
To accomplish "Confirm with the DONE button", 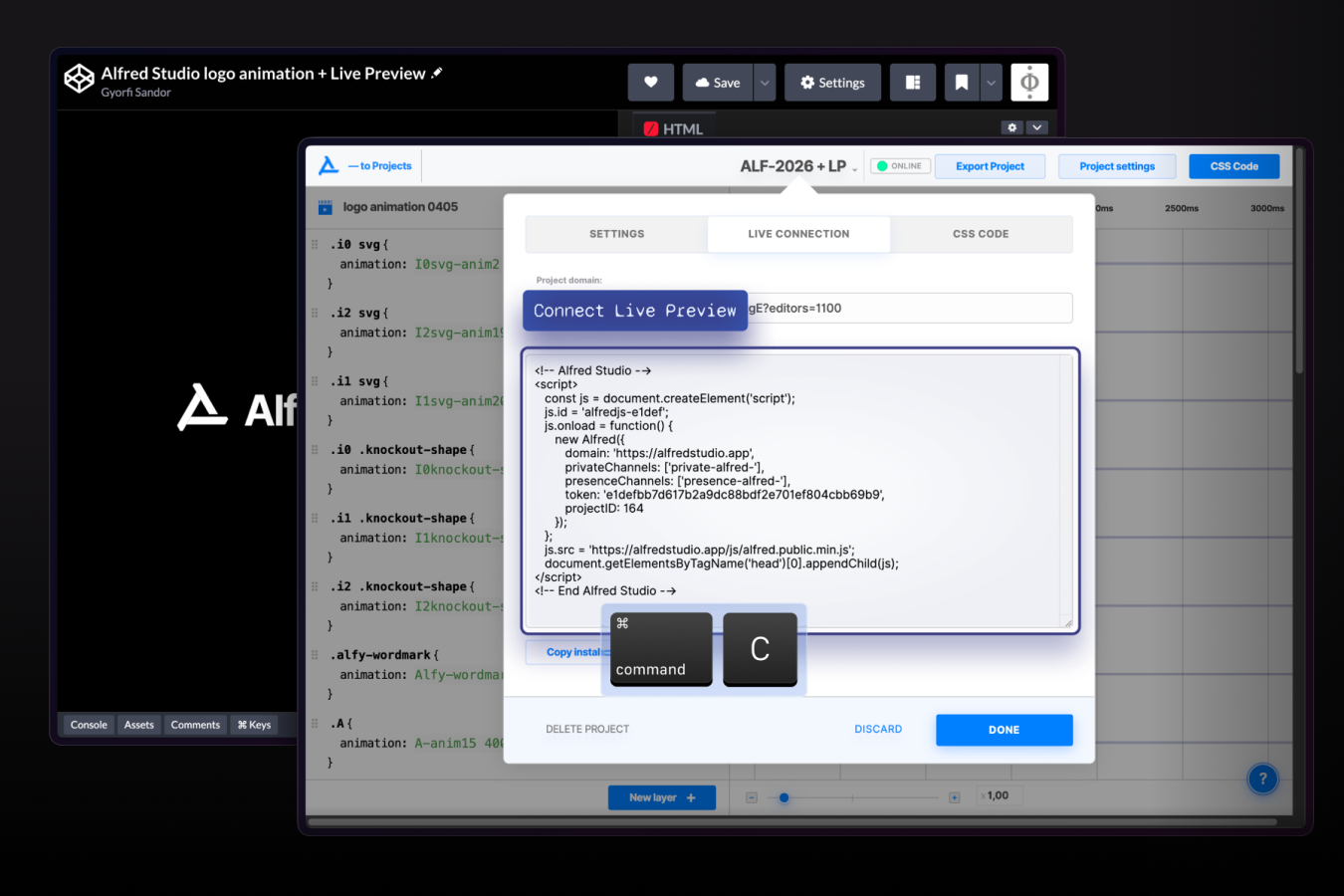I will (1004, 730).
